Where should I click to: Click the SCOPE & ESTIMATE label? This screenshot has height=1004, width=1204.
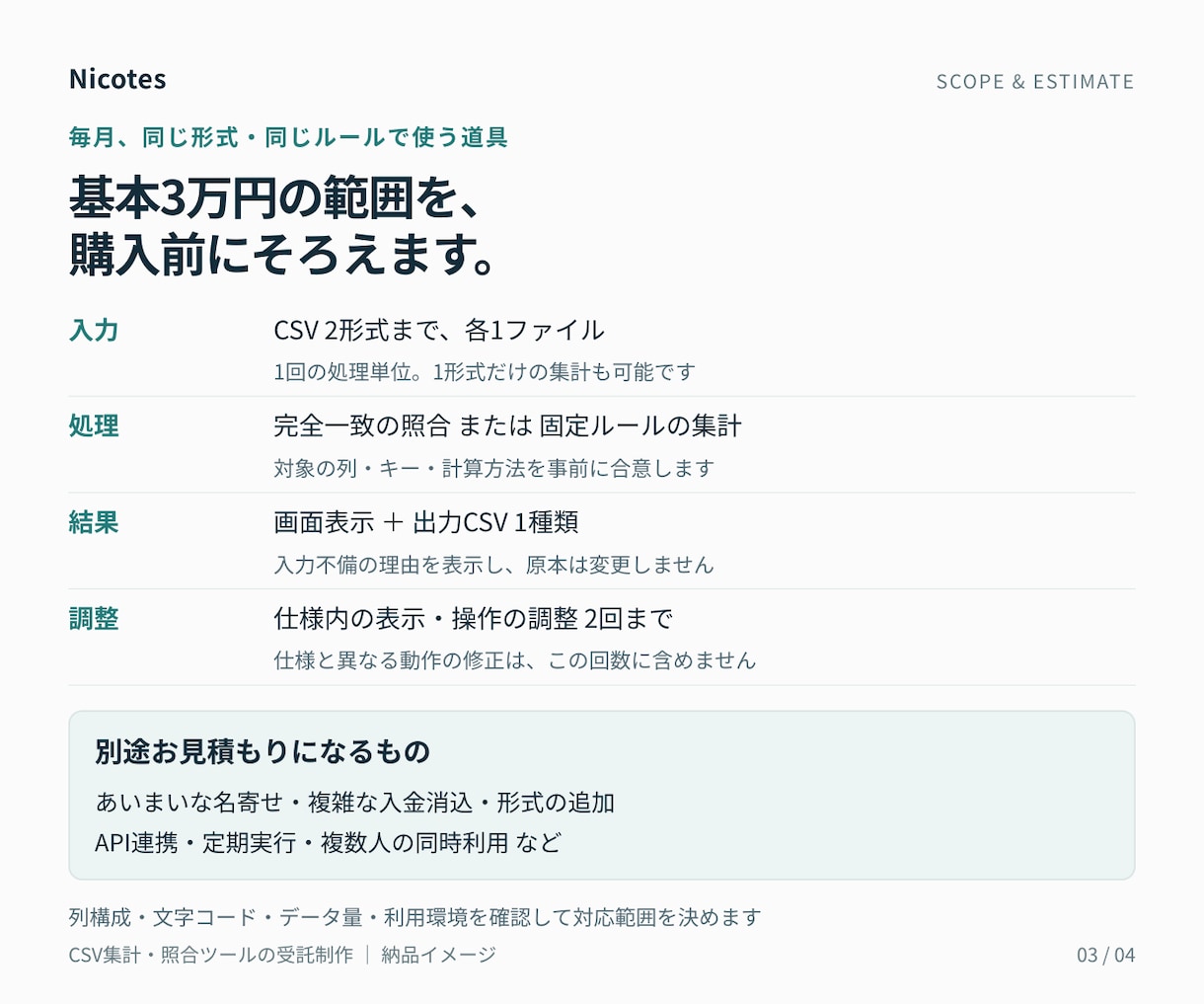click(x=1035, y=82)
